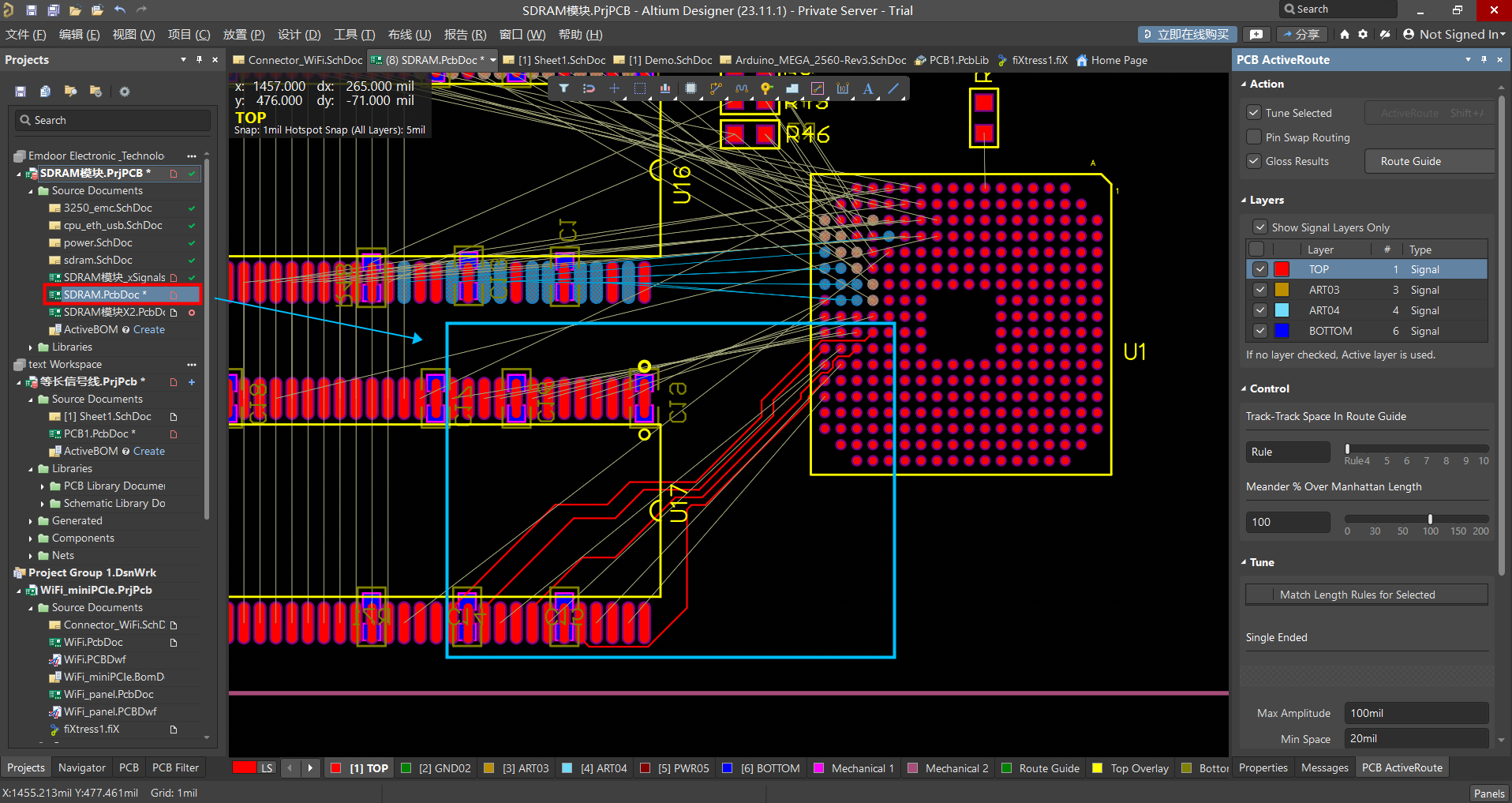Uncheck the Tune Selected checkbox
Viewport: 1512px width, 803px height.
point(1253,113)
